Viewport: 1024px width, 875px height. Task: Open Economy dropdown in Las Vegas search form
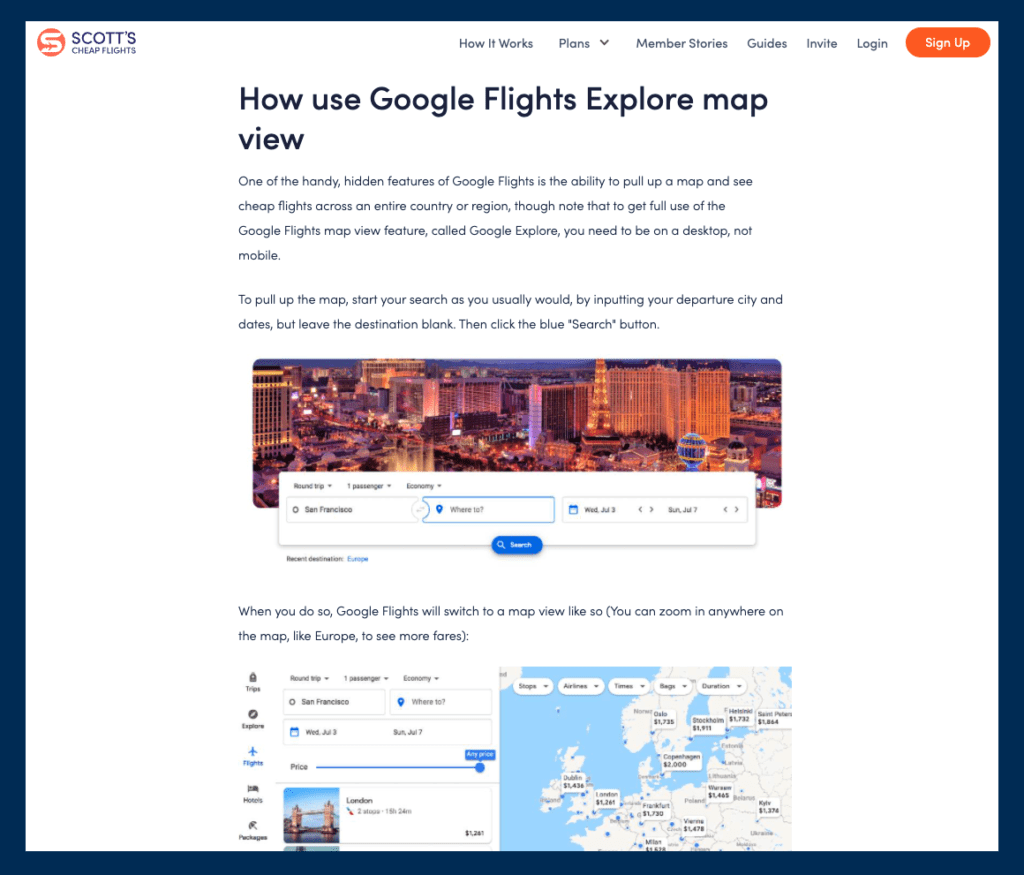pyautogui.click(x=424, y=486)
